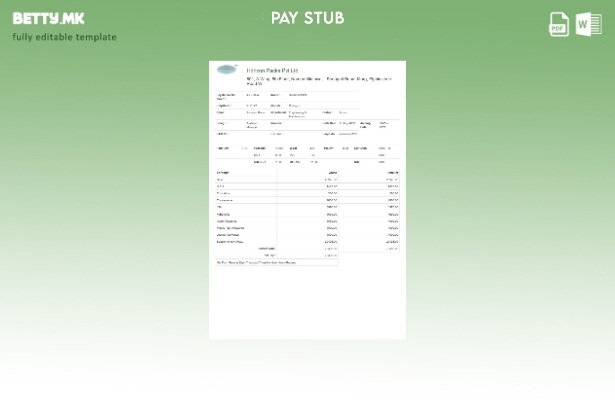The width and height of the screenshot is (615, 400).
Task: Click the middle amount column header
Action: click(332, 172)
